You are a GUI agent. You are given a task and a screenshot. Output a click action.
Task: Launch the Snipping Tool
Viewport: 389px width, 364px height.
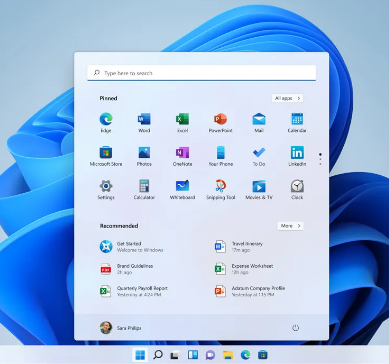point(220,189)
